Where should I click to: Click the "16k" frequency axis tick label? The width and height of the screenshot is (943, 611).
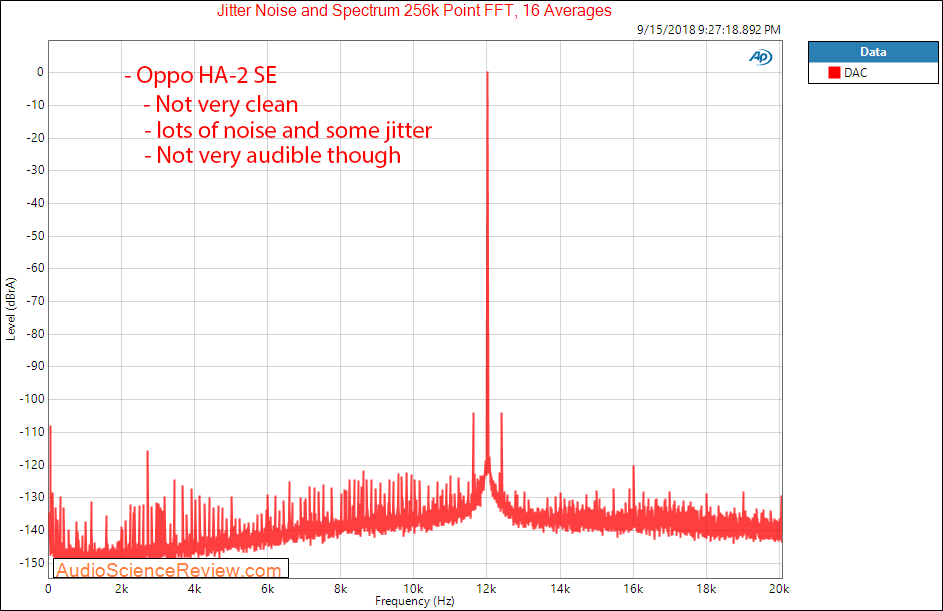point(633,589)
